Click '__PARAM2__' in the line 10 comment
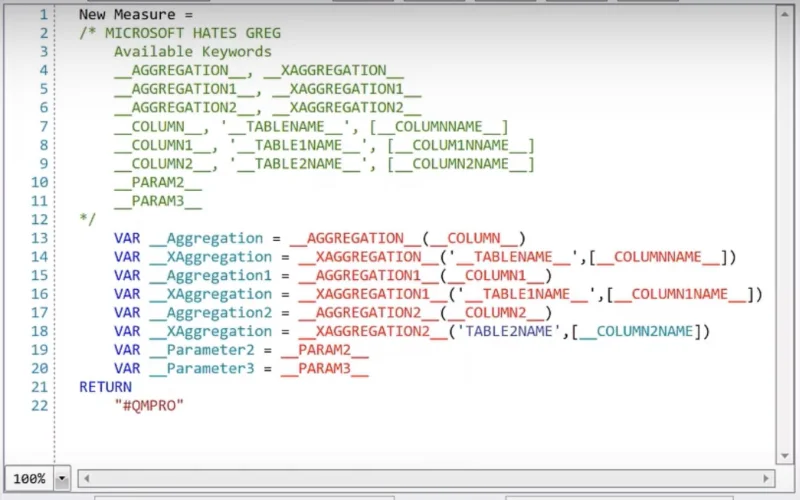The width and height of the screenshot is (800, 500). point(158,183)
